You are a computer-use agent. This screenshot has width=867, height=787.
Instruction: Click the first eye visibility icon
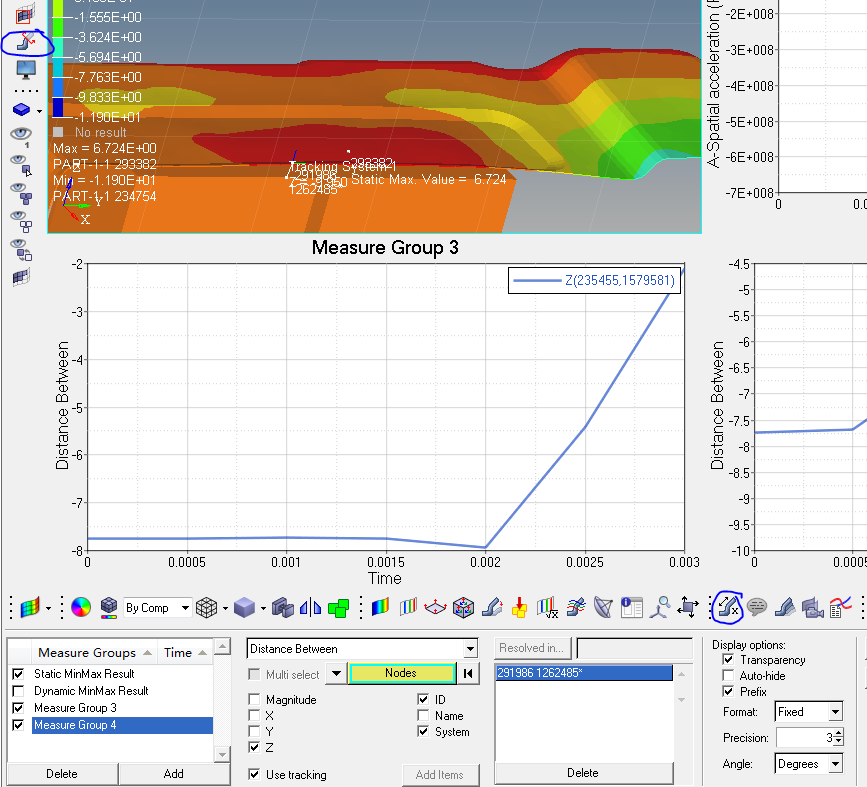coord(21,134)
